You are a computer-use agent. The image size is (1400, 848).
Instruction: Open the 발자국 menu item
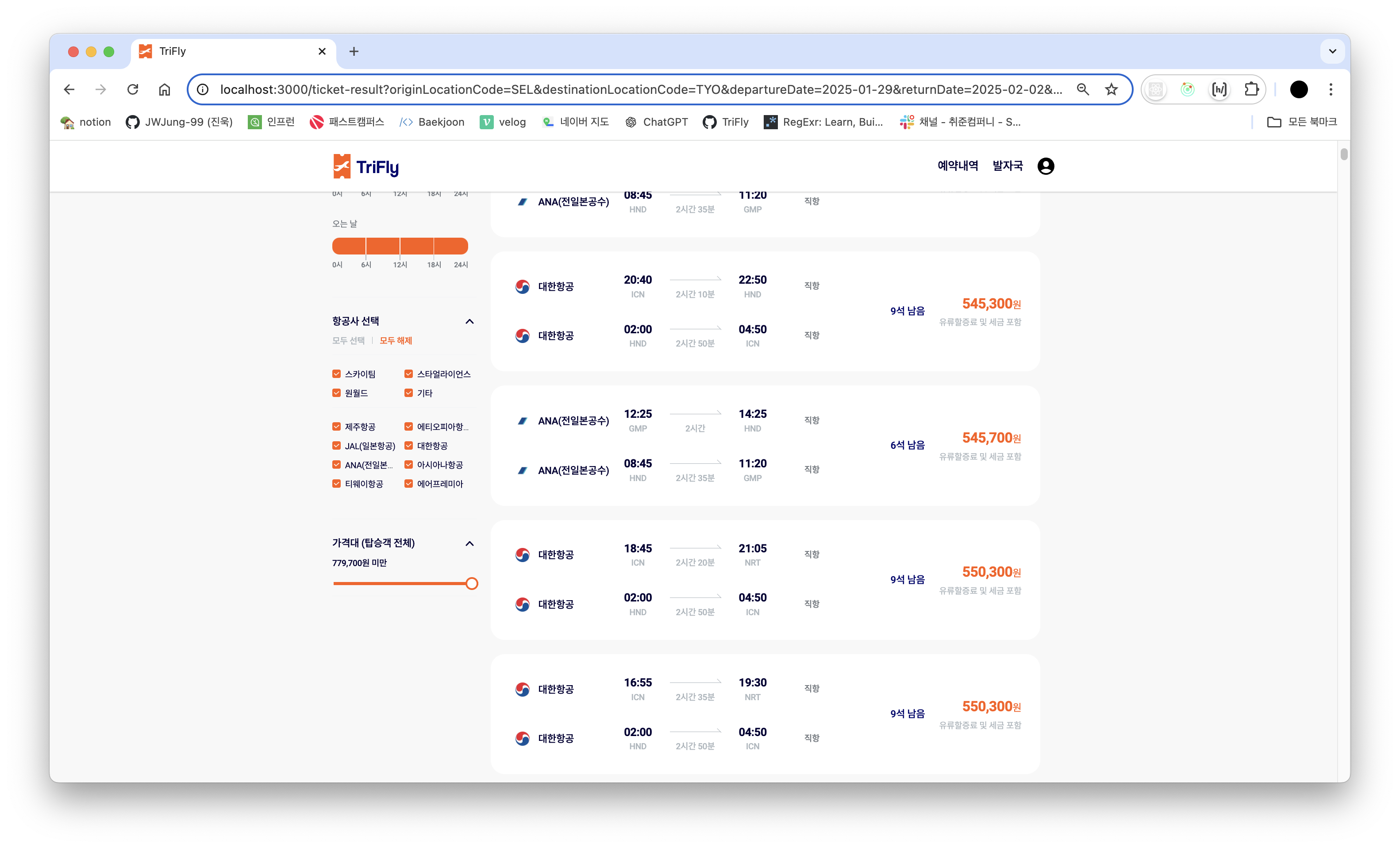[x=1008, y=166]
